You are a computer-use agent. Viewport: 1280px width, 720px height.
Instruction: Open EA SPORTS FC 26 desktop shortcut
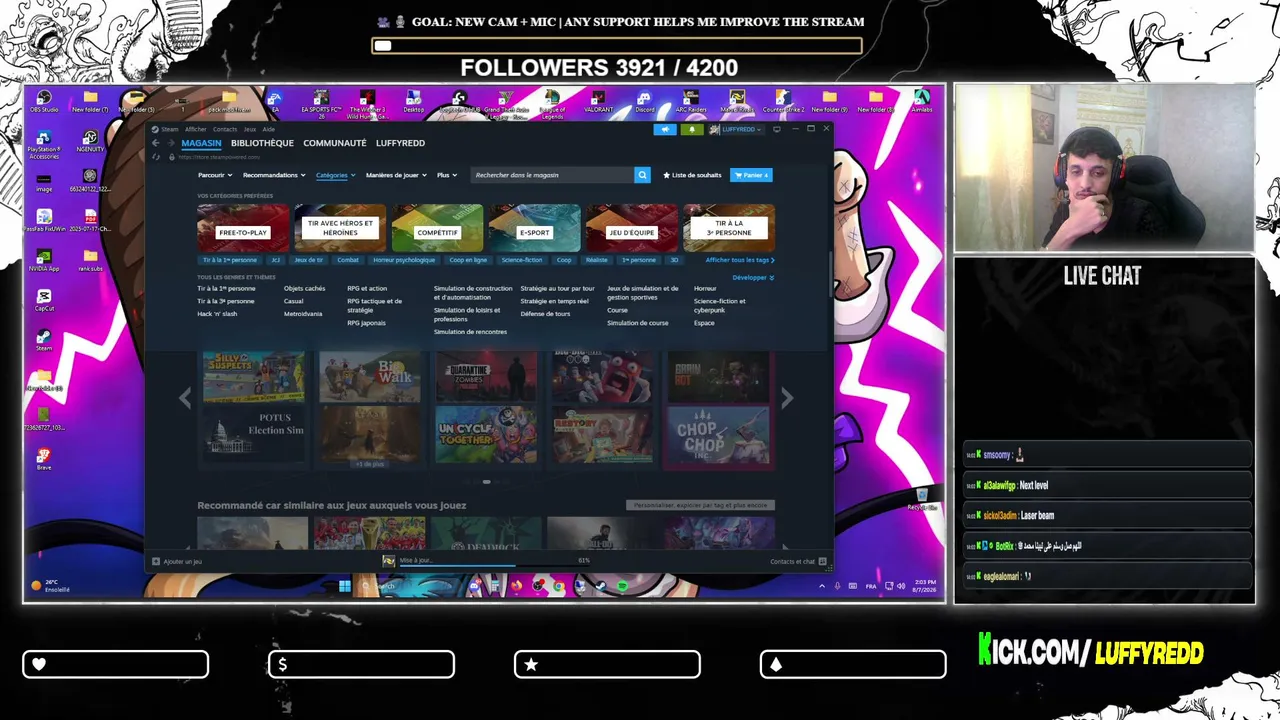(x=321, y=103)
